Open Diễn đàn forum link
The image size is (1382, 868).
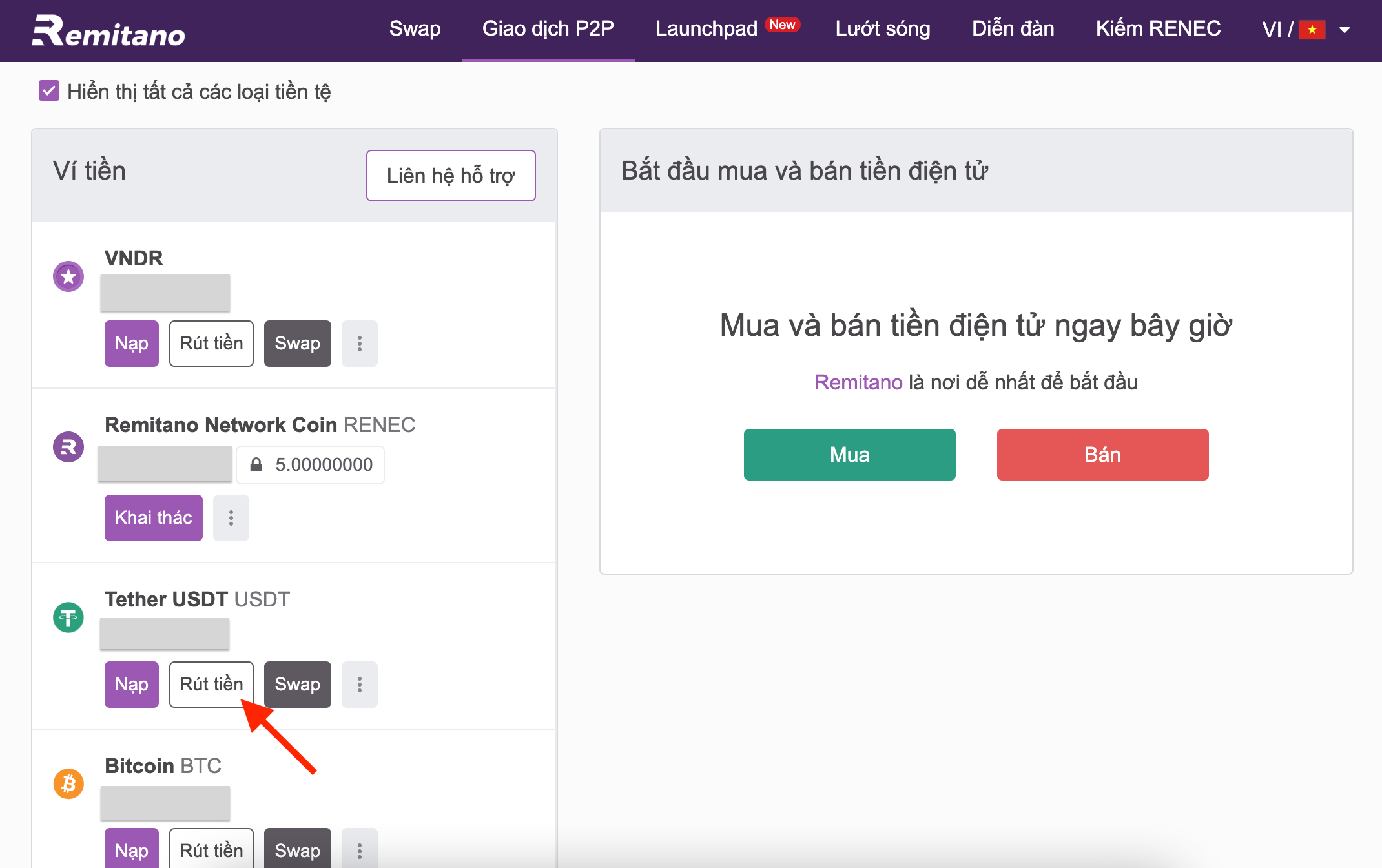[1013, 29]
